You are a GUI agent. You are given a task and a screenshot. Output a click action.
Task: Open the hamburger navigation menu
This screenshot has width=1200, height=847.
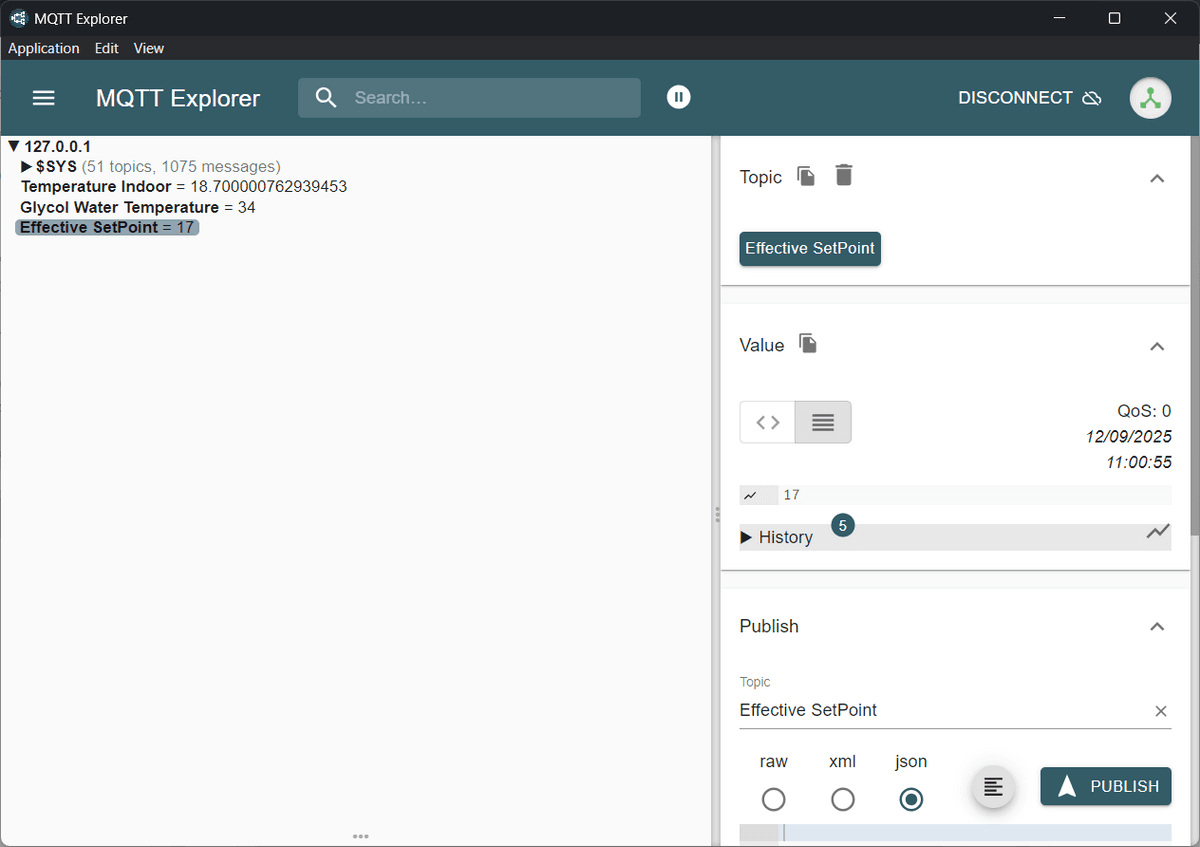(44, 98)
